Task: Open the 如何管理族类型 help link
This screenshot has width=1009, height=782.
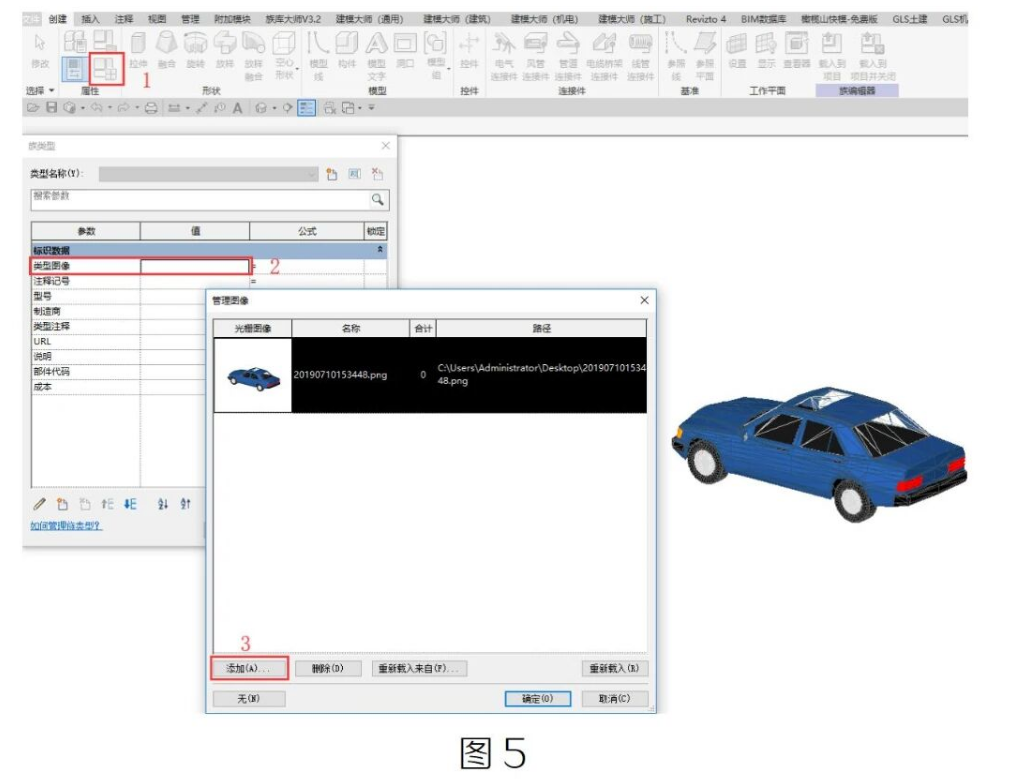Action: (66, 526)
